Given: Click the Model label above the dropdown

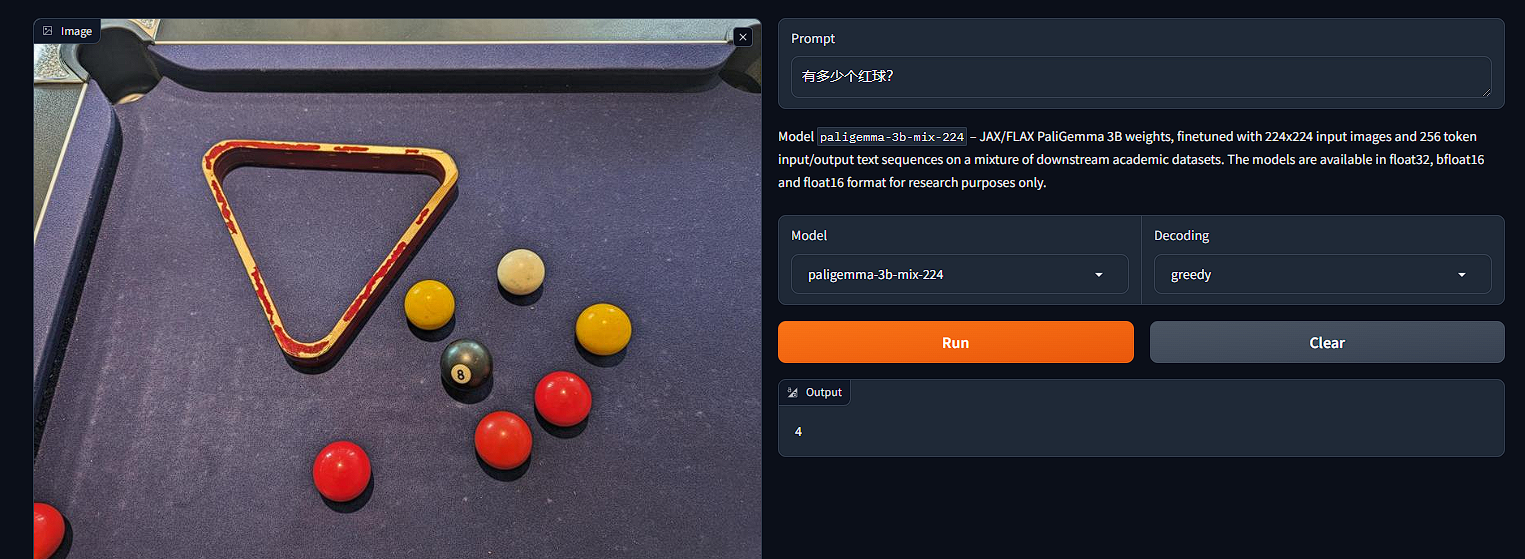Looking at the screenshot, I should 809,236.
